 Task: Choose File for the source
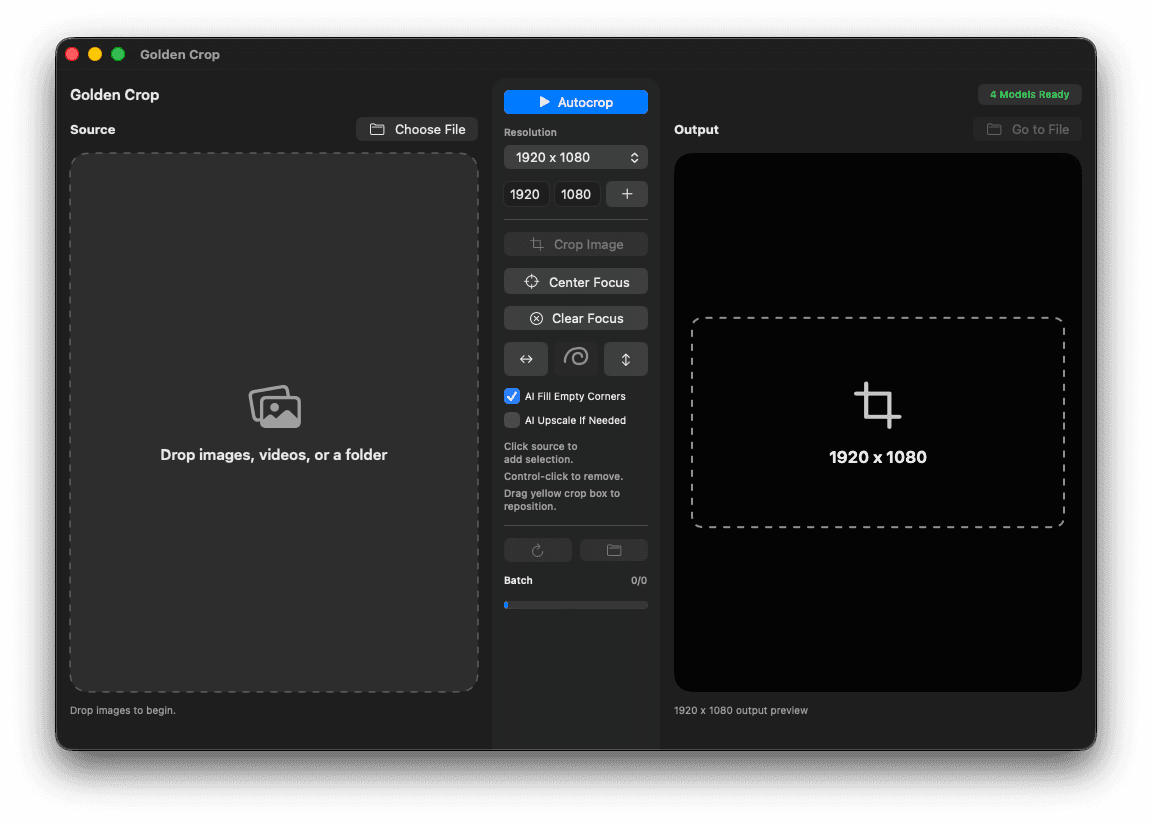[417, 129]
